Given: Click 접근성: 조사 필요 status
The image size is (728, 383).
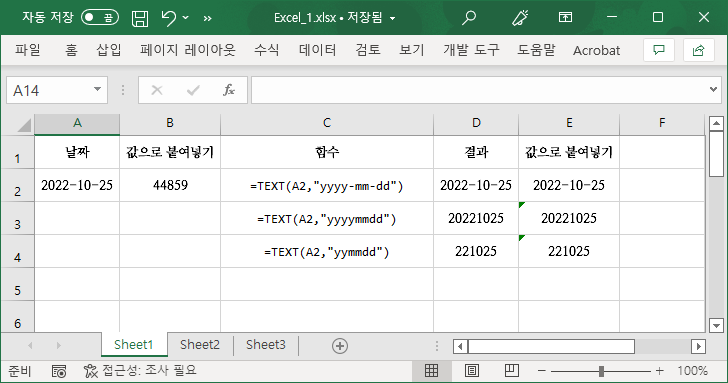Looking at the screenshot, I should coord(140,370).
